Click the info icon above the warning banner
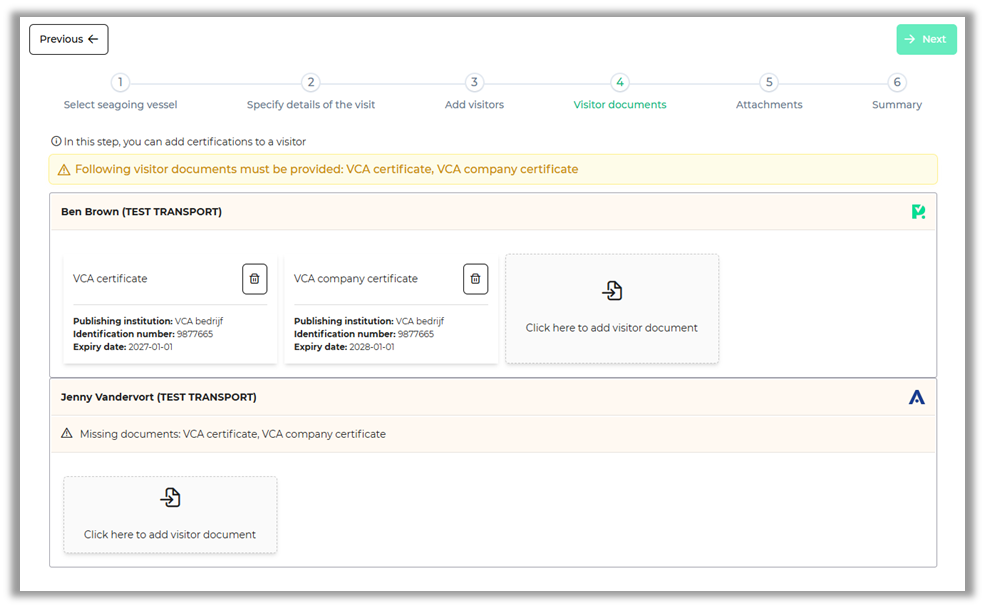This screenshot has width=985, height=608. point(56,142)
